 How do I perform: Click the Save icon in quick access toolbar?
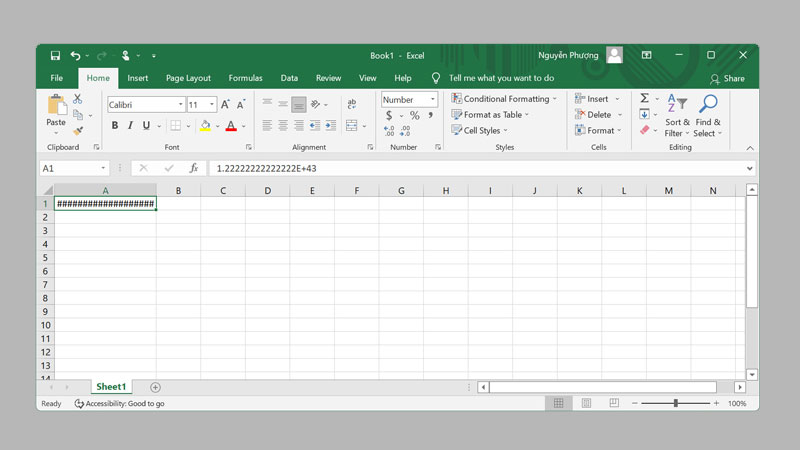pos(55,56)
